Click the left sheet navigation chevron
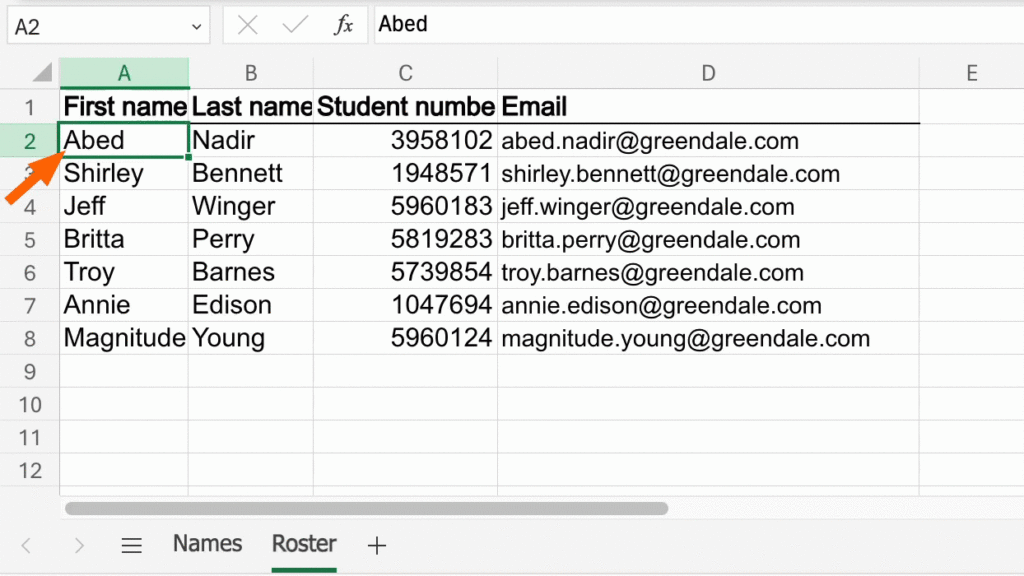Screen dimensions: 1024x576 click(26, 545)
